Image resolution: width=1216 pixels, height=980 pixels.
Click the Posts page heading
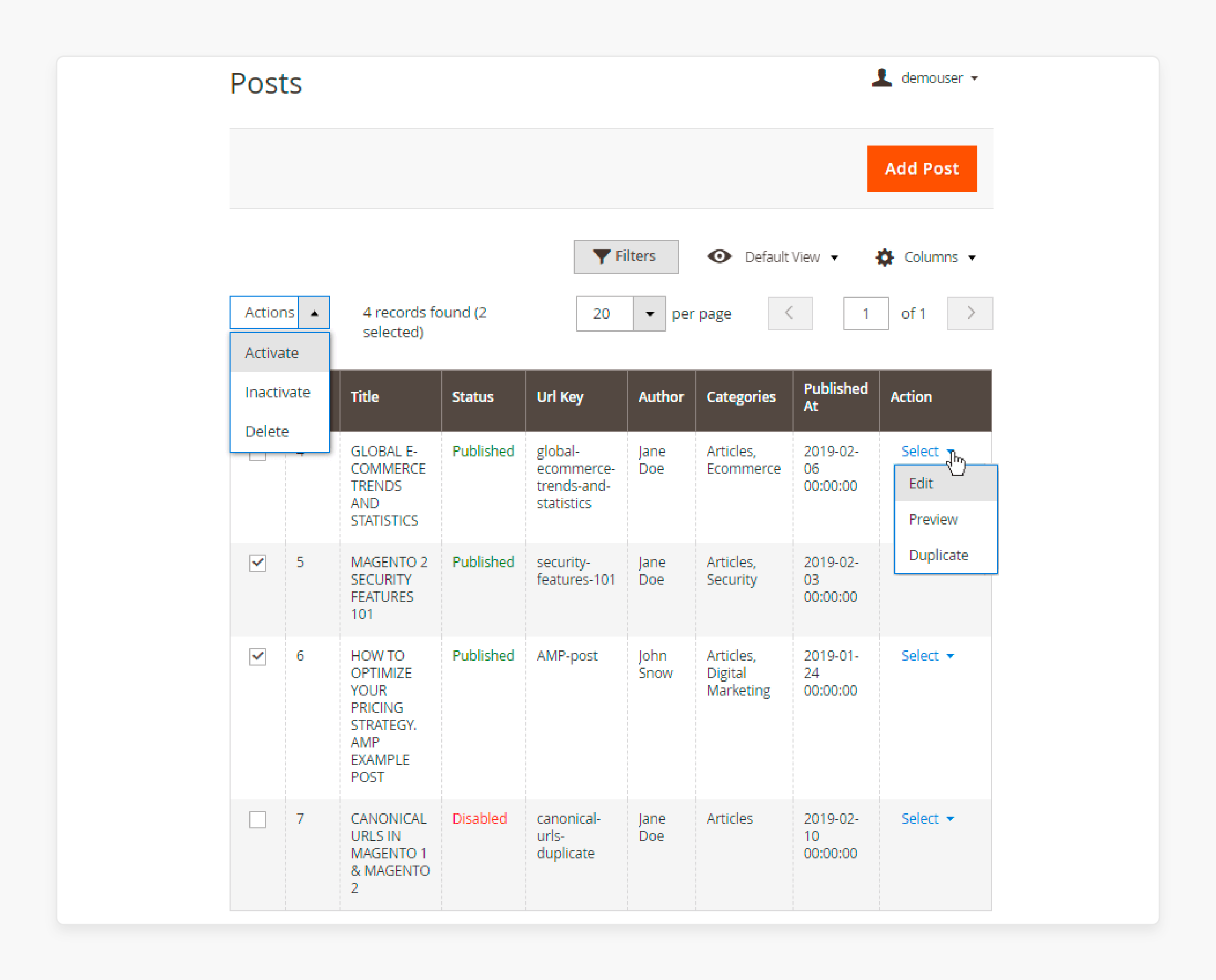pyautogui.click(x=266, y=83)
